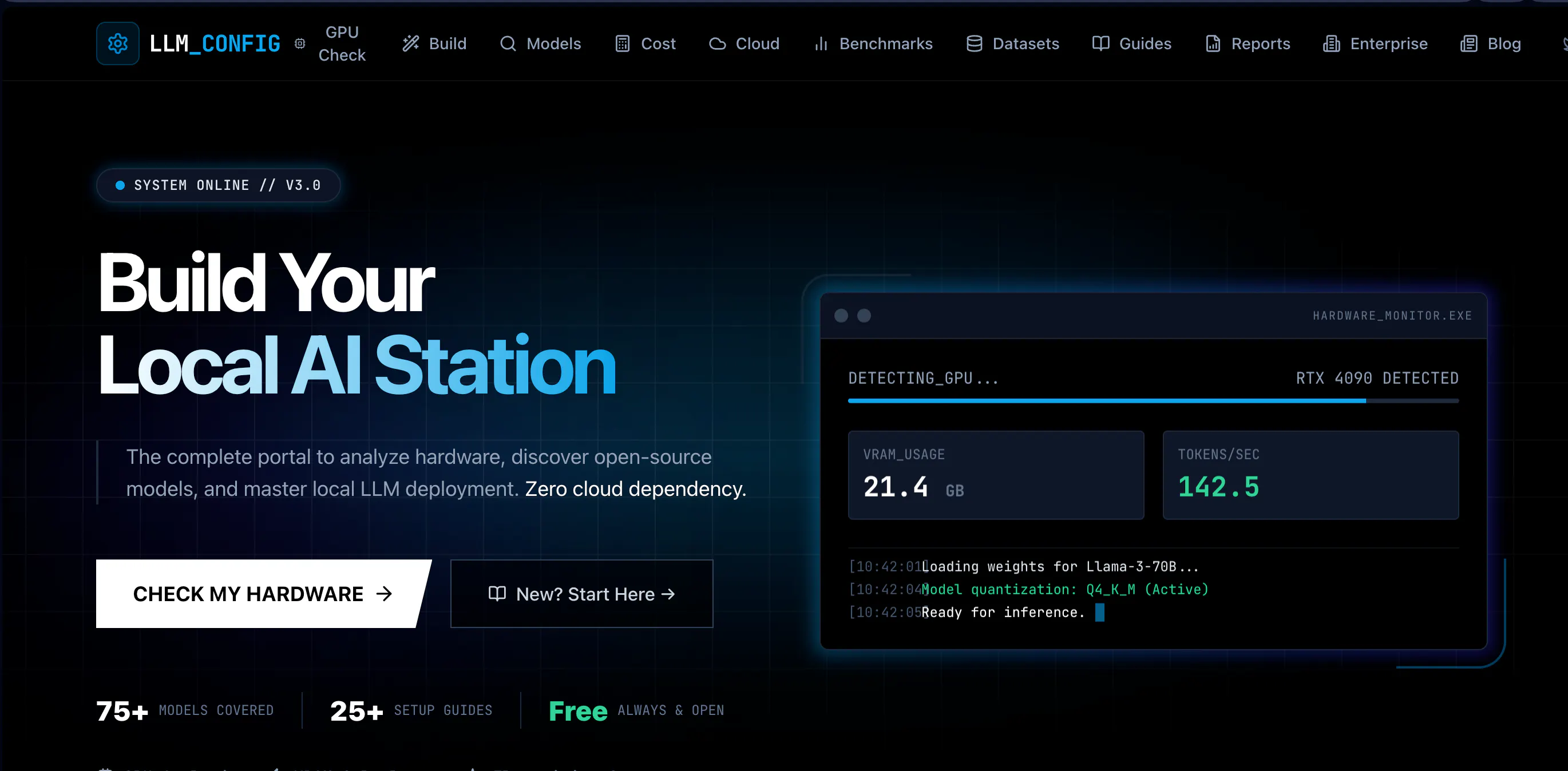Click the first gray dot in monitor titlebar

[x=841, y=315]
